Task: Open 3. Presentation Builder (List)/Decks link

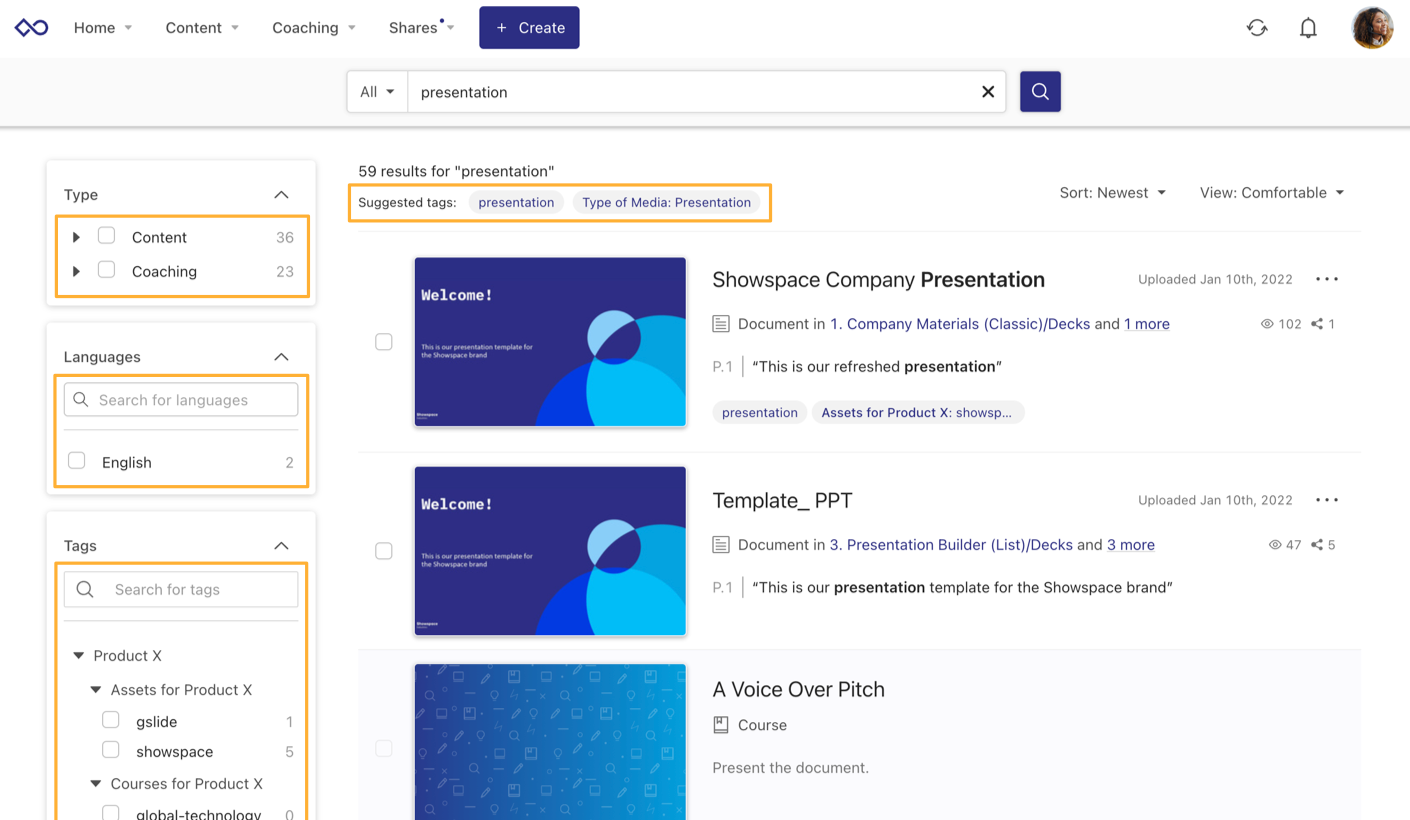Action: 951,545
